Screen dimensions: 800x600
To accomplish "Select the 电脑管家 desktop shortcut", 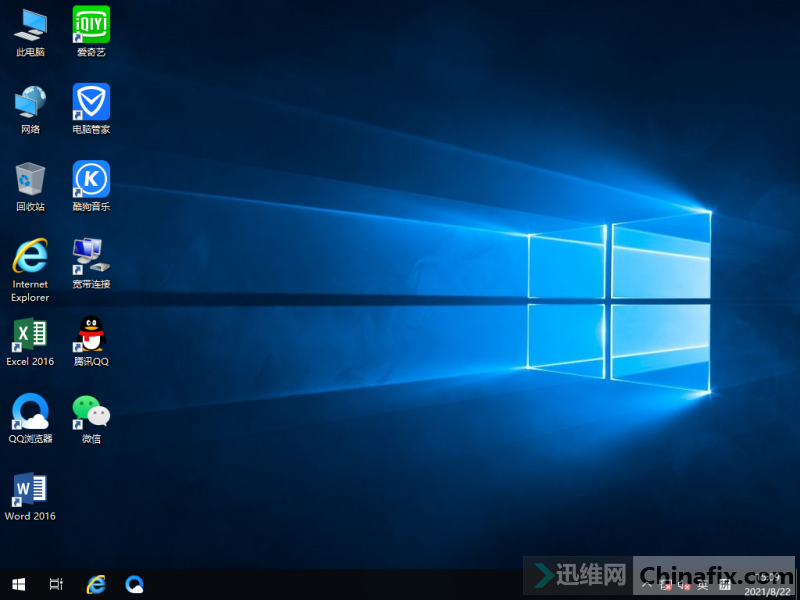I will tap(91, 109).
